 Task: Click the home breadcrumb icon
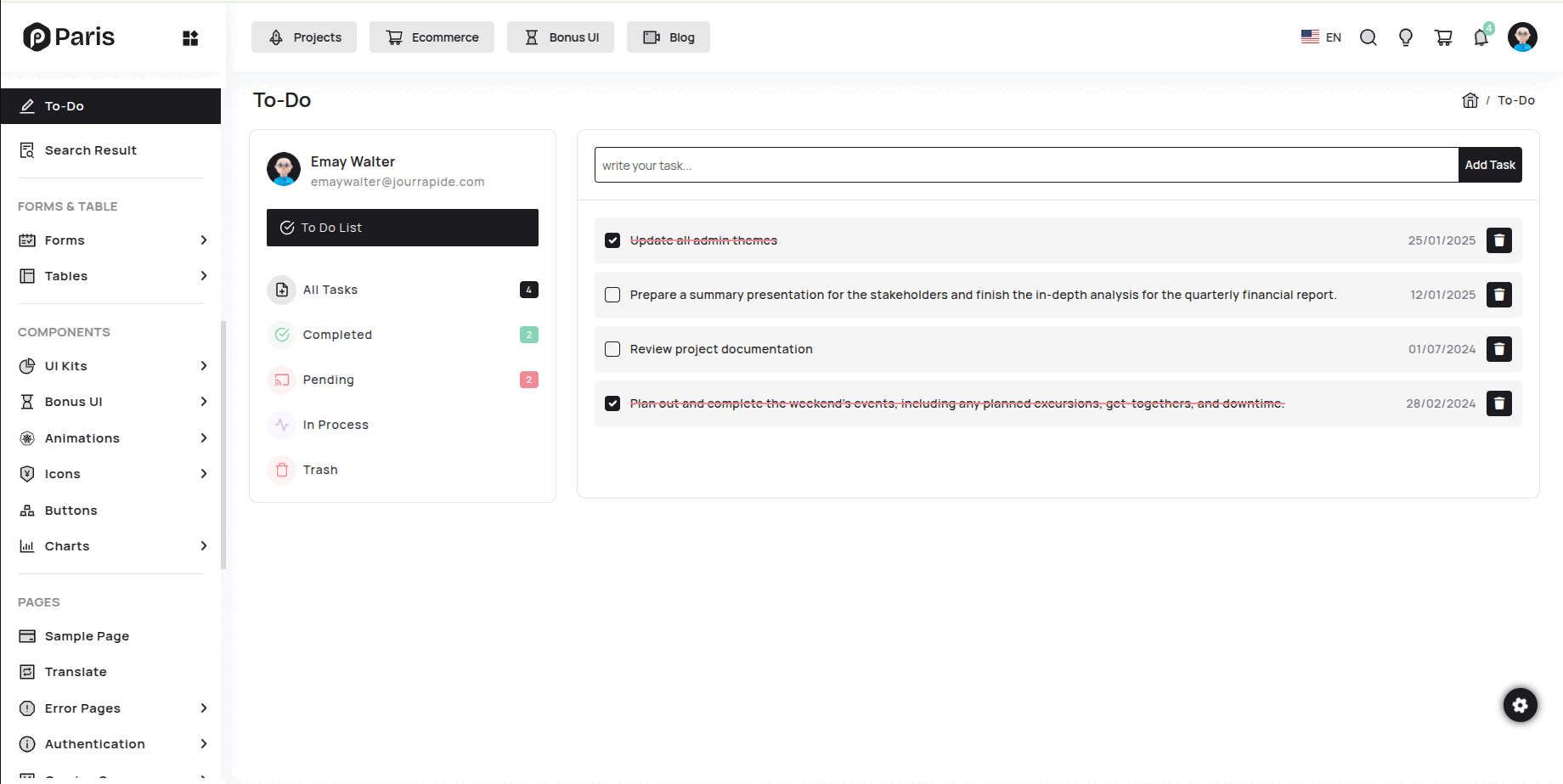point(1470,100)
